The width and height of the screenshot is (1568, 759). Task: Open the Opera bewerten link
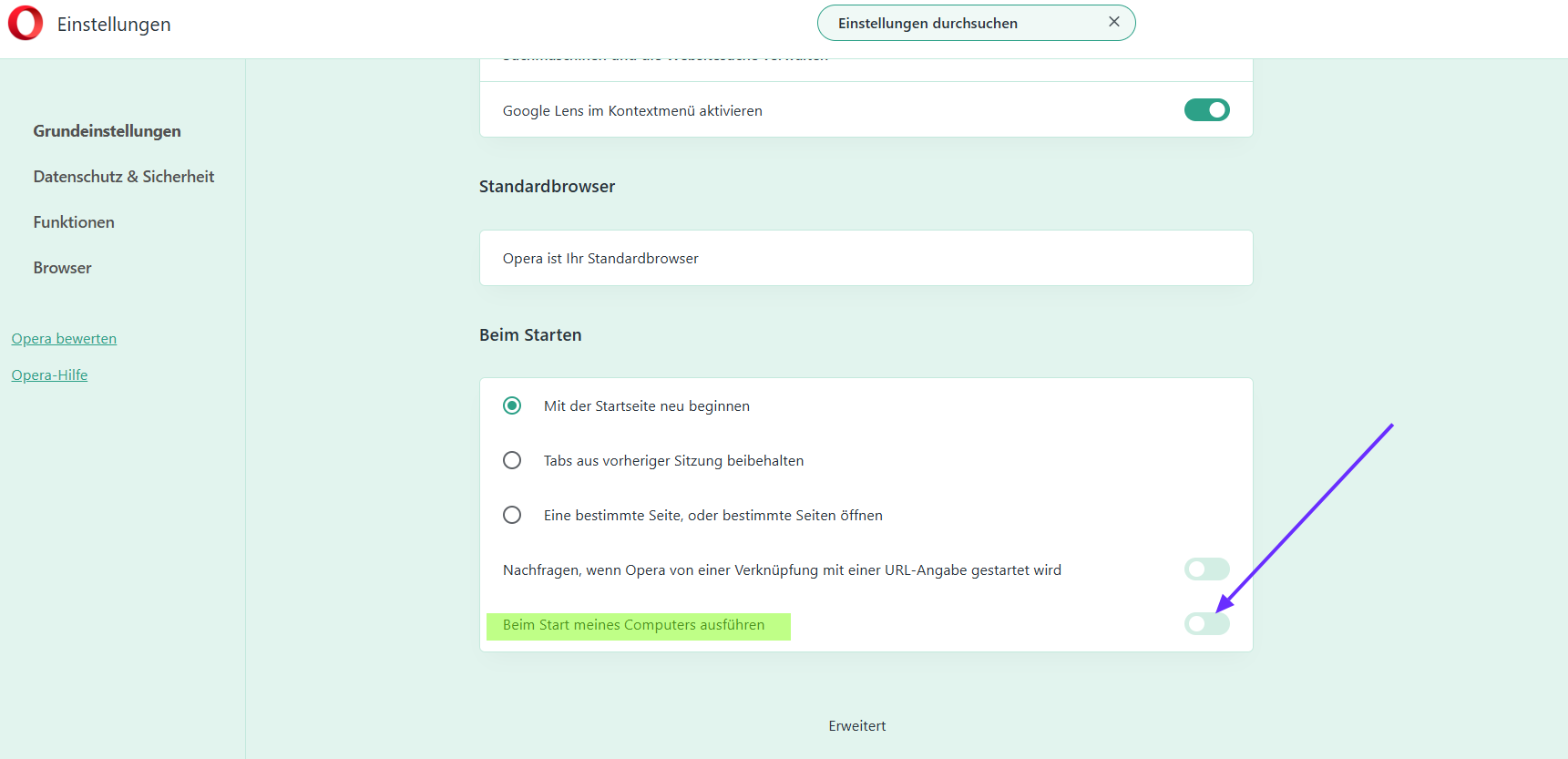coord(64,339)
